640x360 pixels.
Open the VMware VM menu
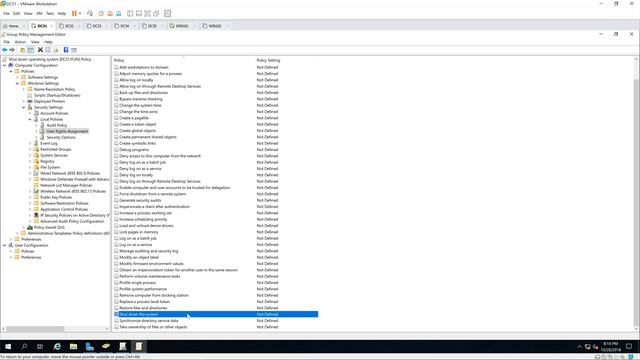pyautogui.click(x=39, y=13)
